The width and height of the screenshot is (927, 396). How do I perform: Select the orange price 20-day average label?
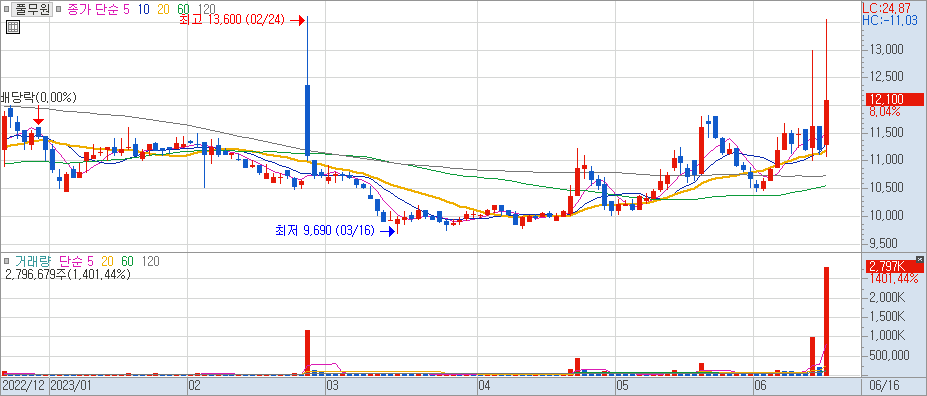point(163,9)
